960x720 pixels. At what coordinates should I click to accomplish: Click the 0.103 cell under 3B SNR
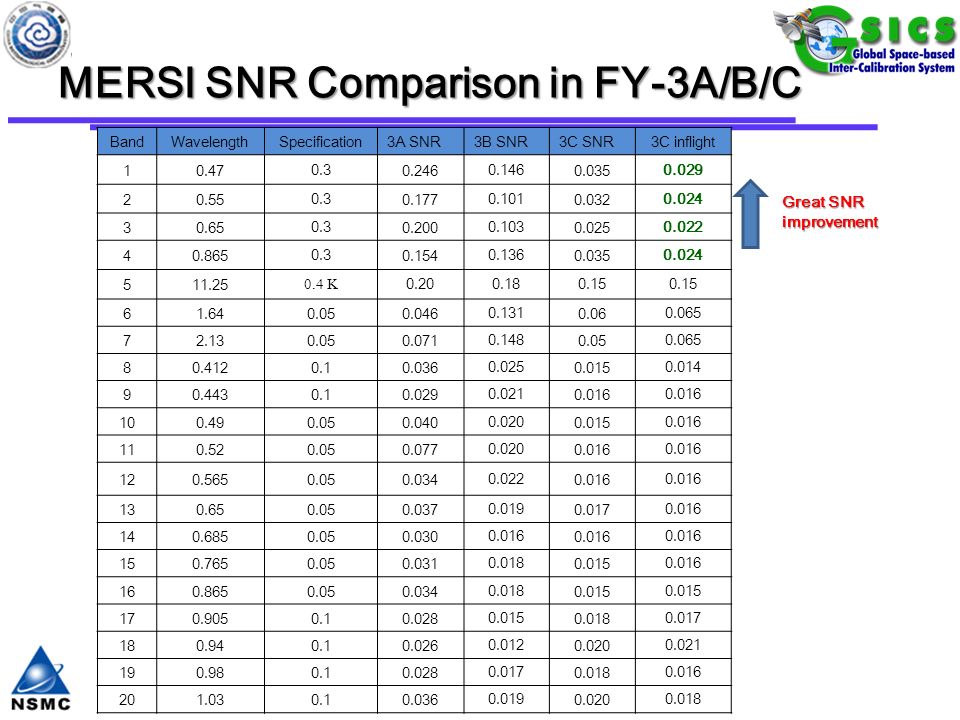coord(506,227)
